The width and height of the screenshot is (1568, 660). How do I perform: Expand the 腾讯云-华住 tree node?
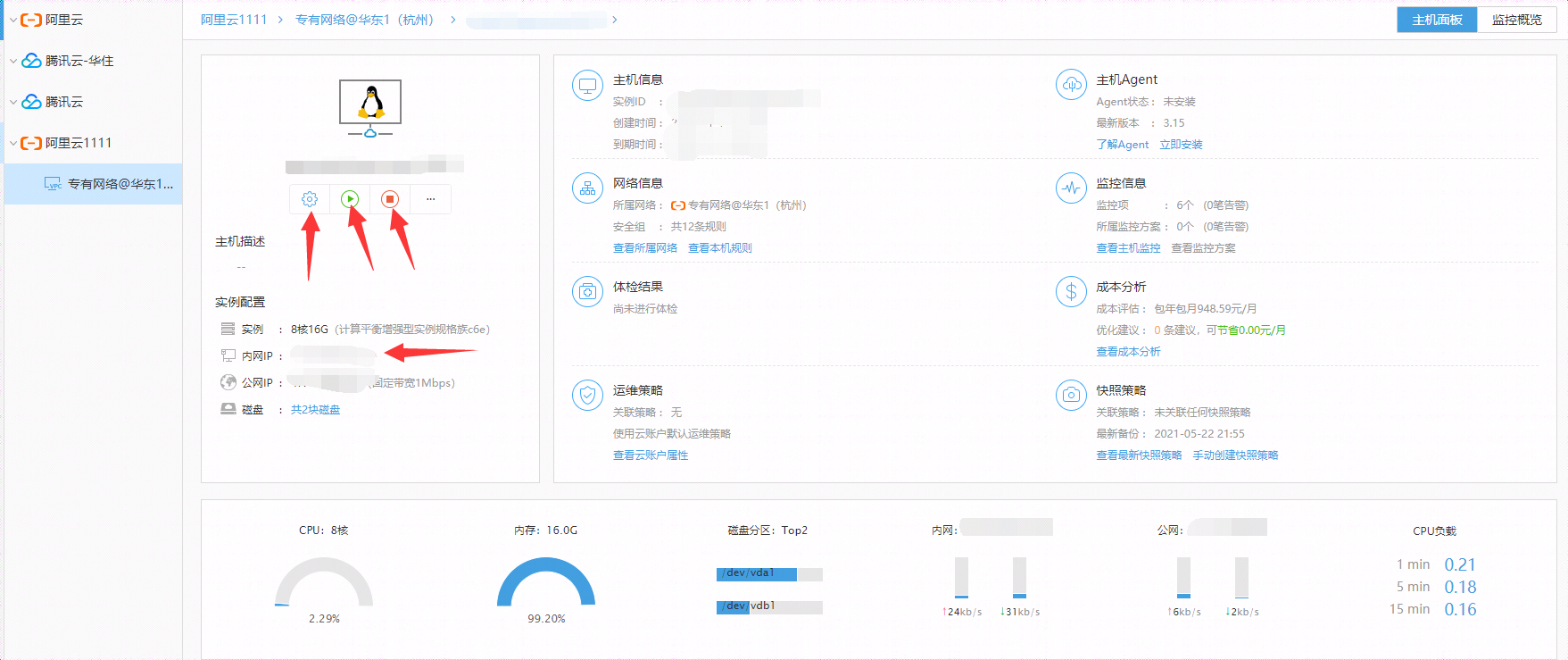(13, 61)
